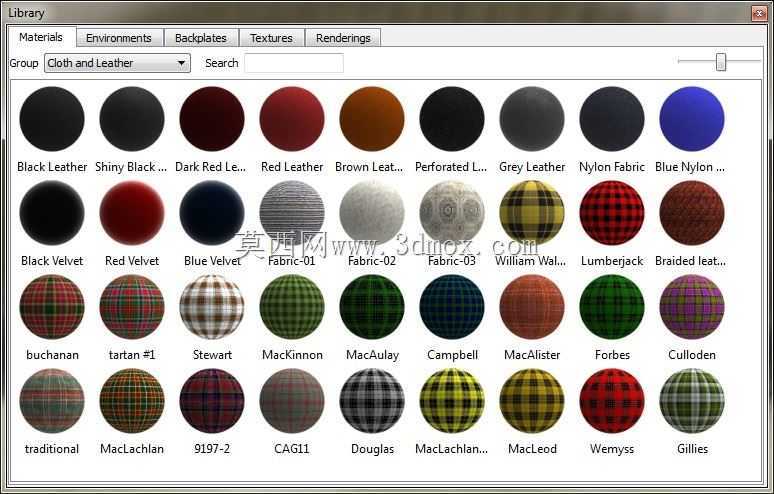Screen dimensions: 774x494
Task: Switch to the Backplates tab
Action: pyautogui.click(x=201, y=38)
